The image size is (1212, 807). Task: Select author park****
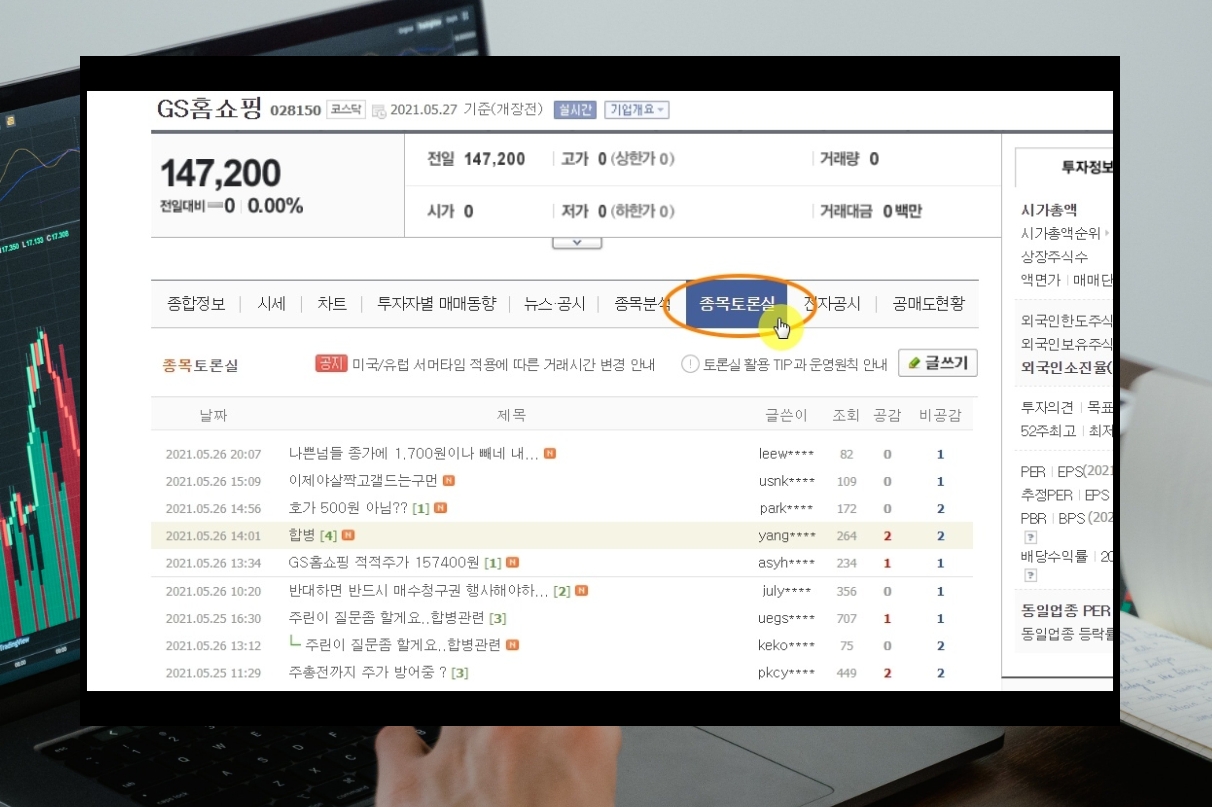[x=787, y=508]
